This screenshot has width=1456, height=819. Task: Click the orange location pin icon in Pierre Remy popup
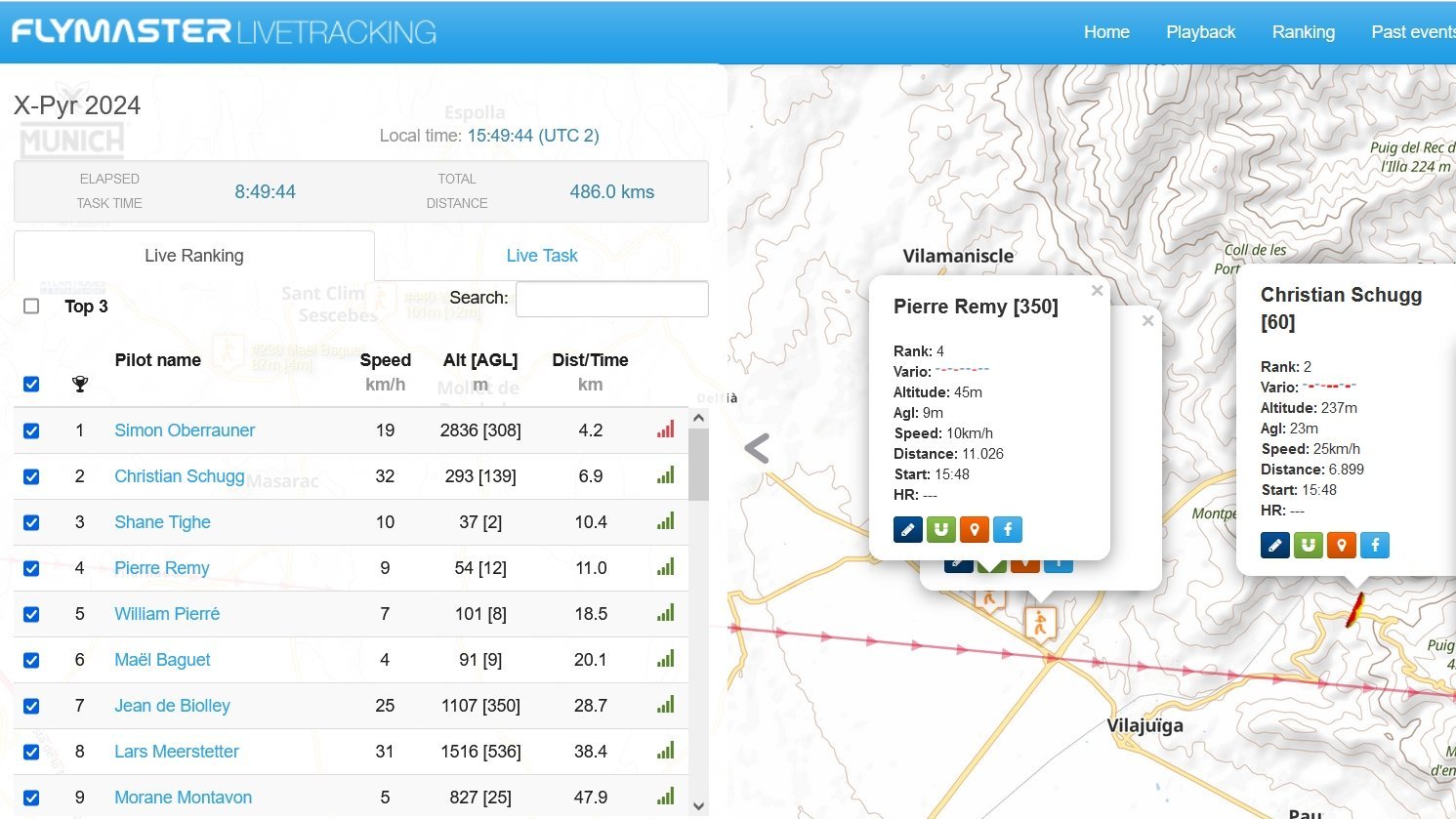pyautogui.click(x=974, y=529)
